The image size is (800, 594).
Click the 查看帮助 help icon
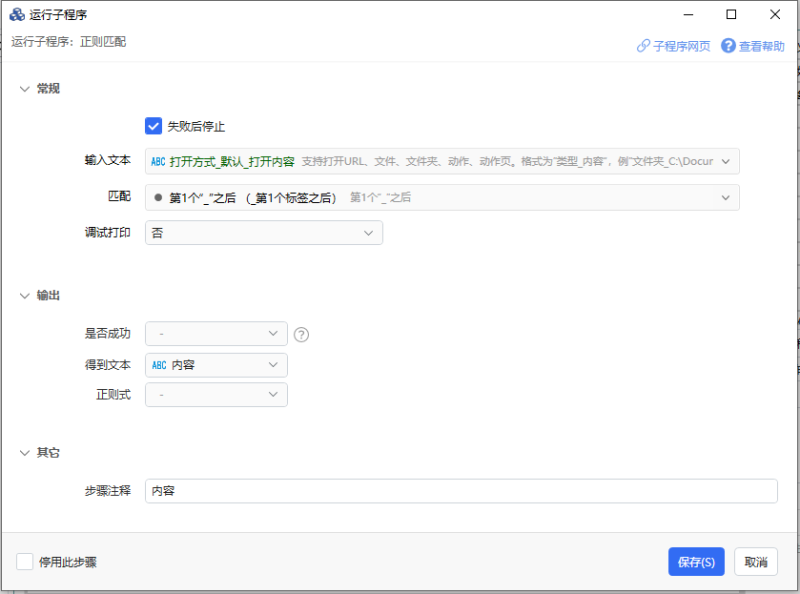point(728,46)
